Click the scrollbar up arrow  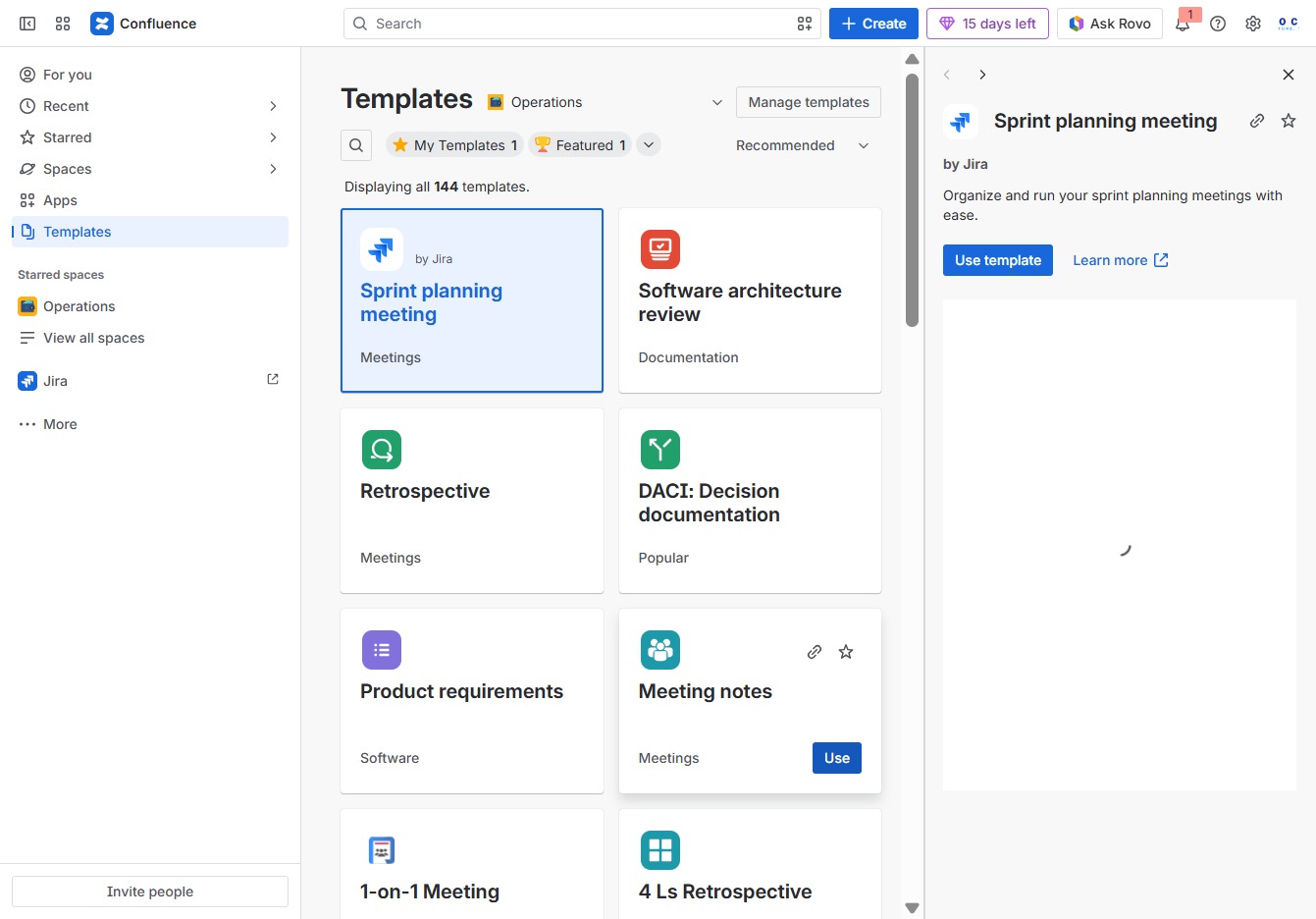[x=912, y=59]
